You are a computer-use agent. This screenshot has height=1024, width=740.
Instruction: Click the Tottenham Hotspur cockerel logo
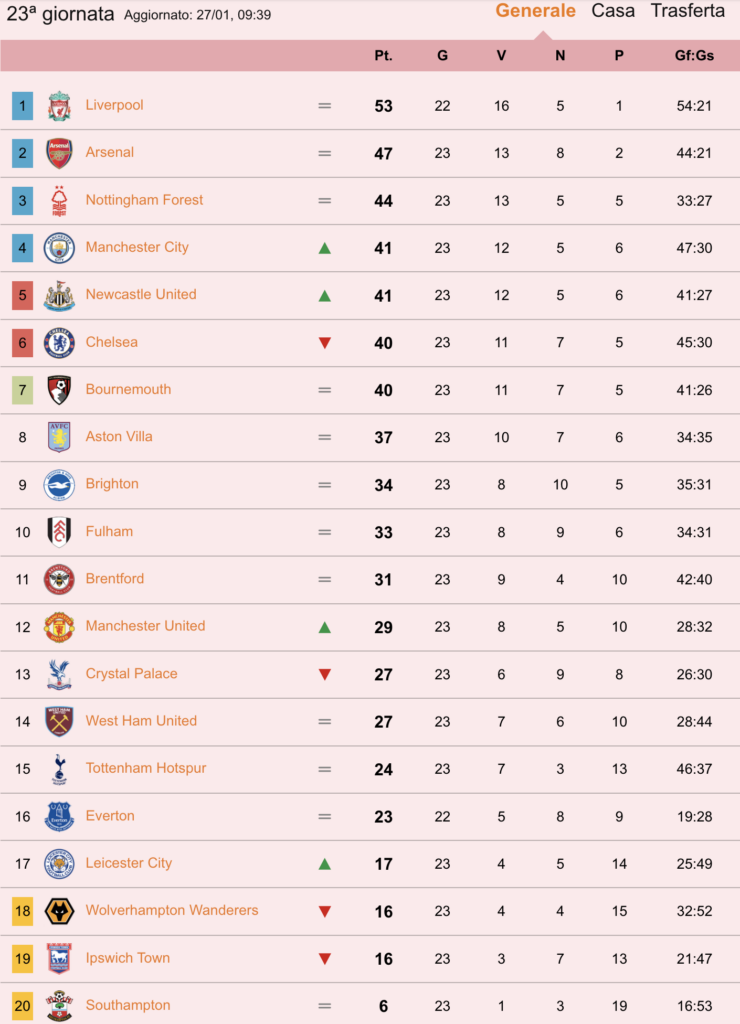pyautogui.click(x=59, y=769)
